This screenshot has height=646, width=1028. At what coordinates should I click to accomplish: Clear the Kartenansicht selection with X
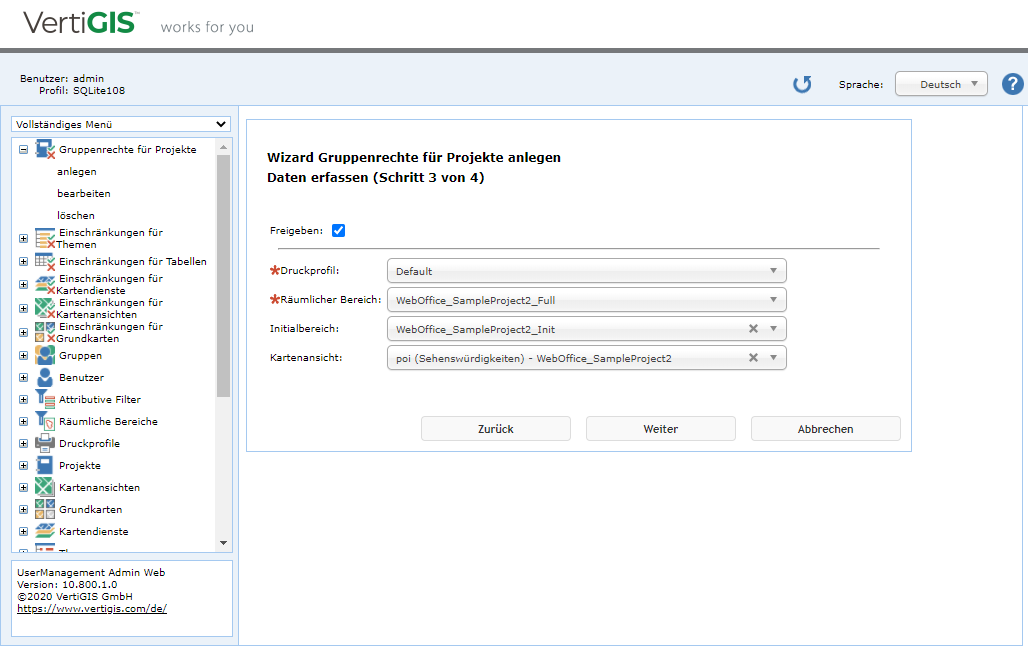pos(753,358)
